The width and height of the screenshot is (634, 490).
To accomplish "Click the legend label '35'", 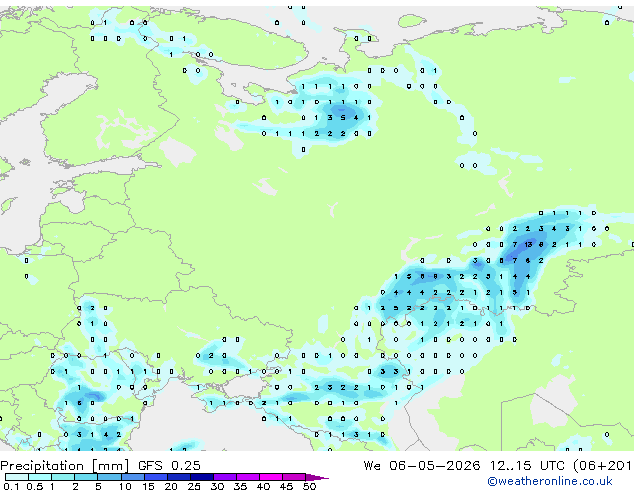I will point(240,486).
